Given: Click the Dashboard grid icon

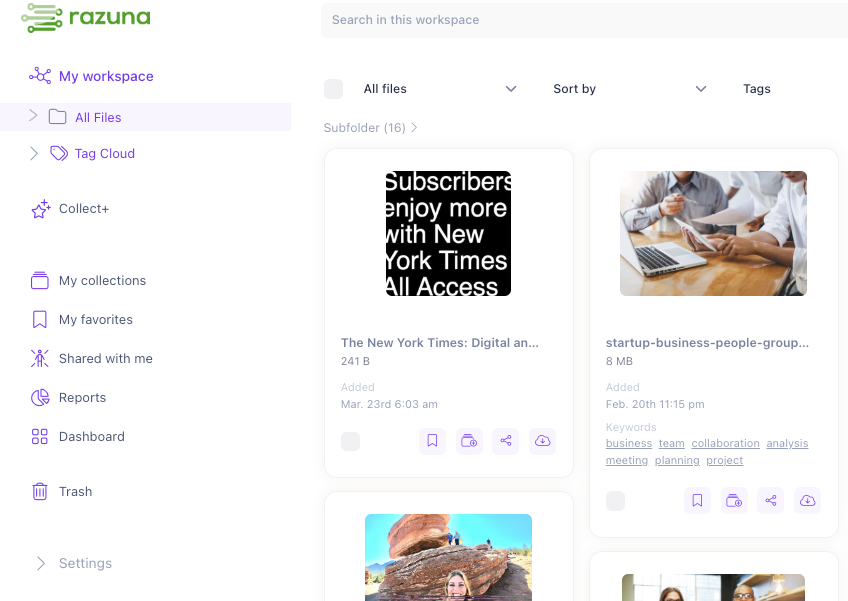Looking at the screenshot, I should 39,437.
